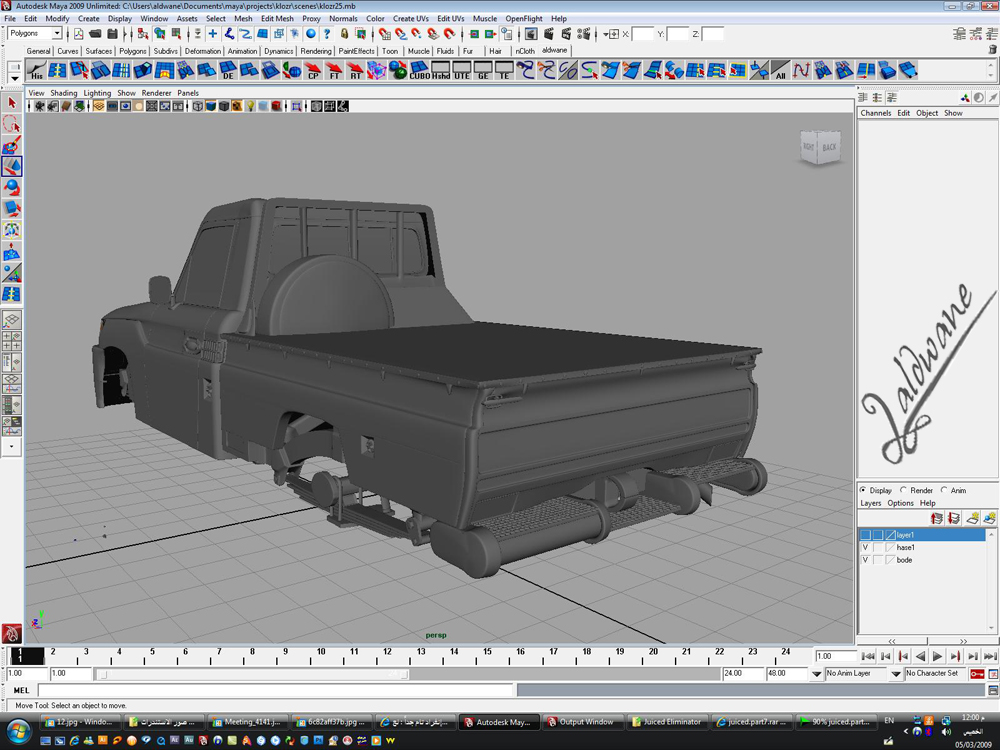This screenshot has height=750, width=1000.
Task: Toggle visibility box of layer1
Action: pos(865,535)
